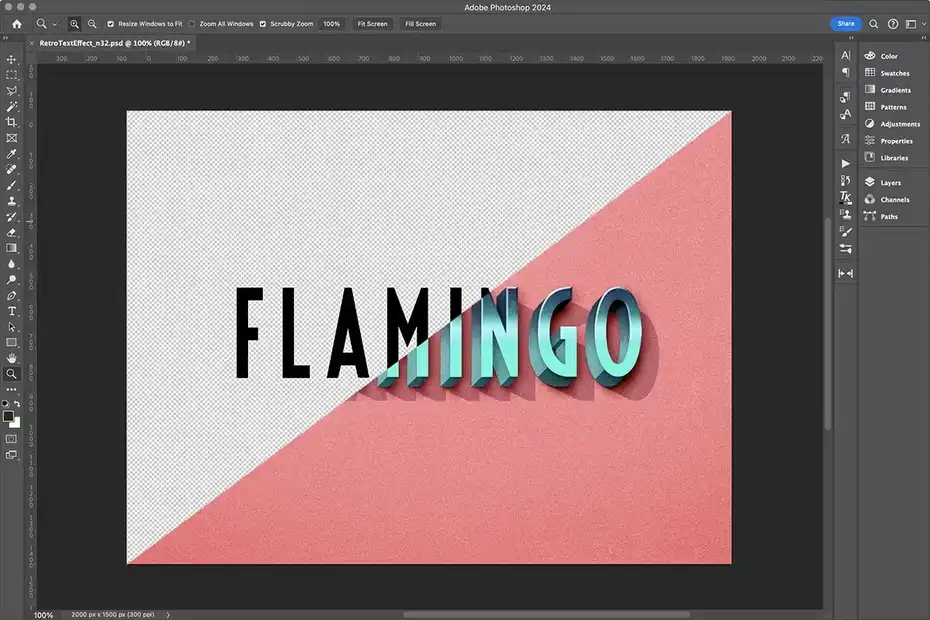930x620 pixels.
Task: Open the Paragraph panel icon
Action: pos(845,72)
